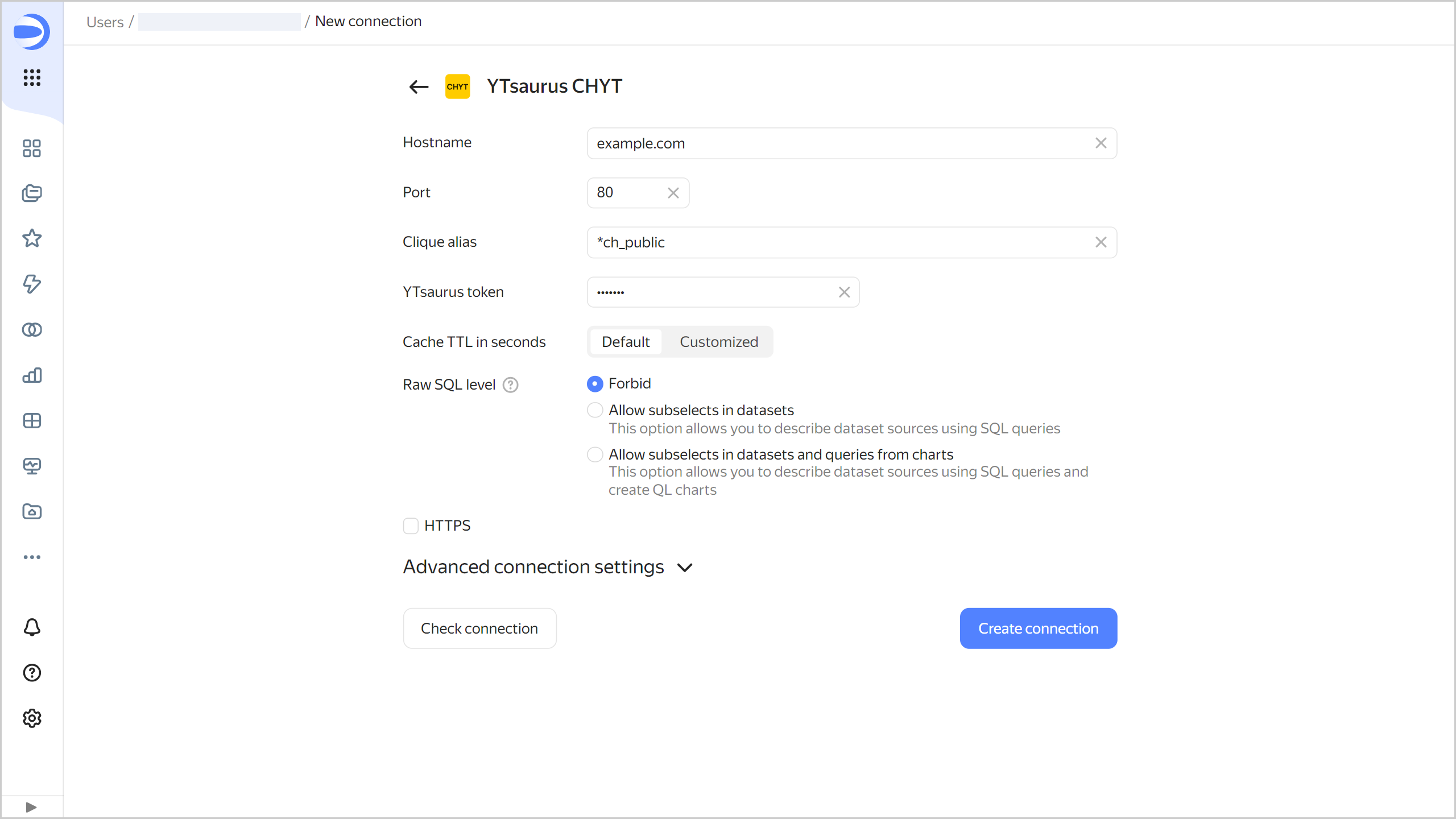Image resolution: width=1456 pixels, height=819 pixels.
Task: Switch Cache TTL to Customized
Action: click(x=718, y=342)
